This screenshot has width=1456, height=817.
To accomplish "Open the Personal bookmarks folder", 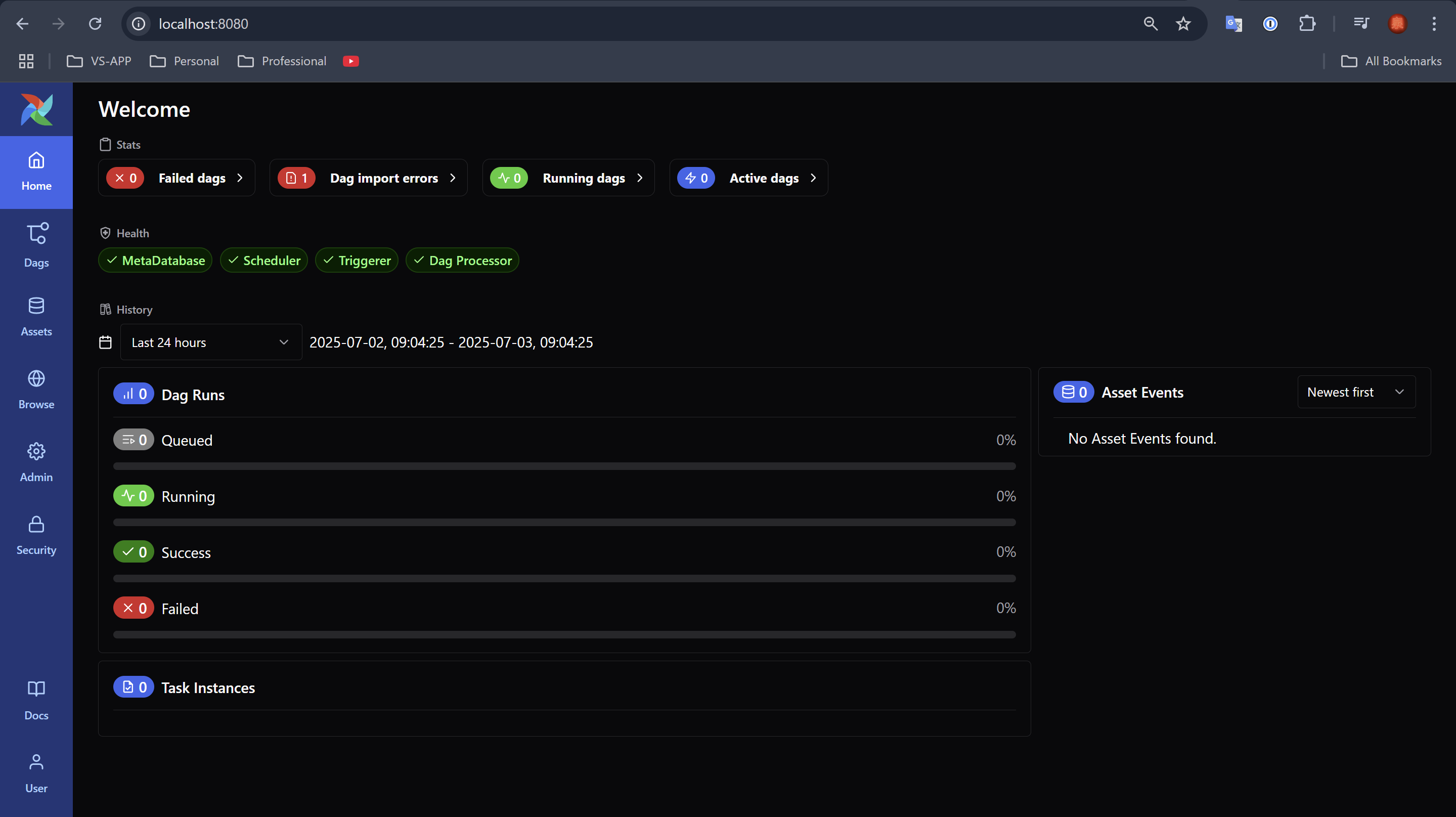I will 184,61.
